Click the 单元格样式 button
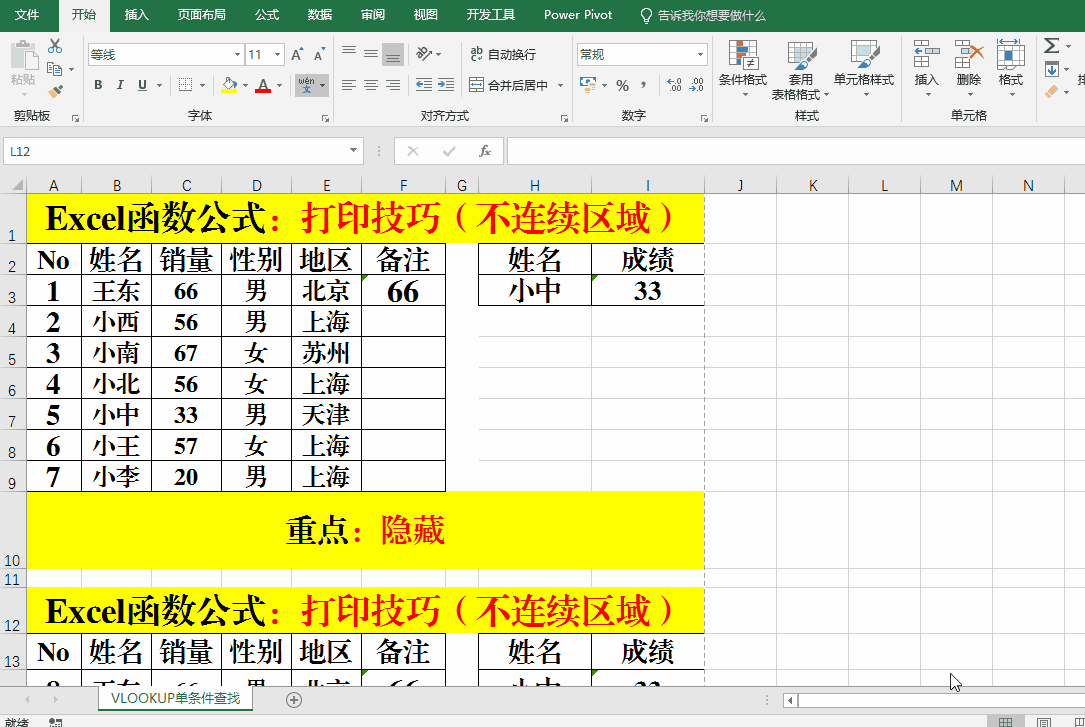This screenshot has height=727, width=1085. click(863, 70)
